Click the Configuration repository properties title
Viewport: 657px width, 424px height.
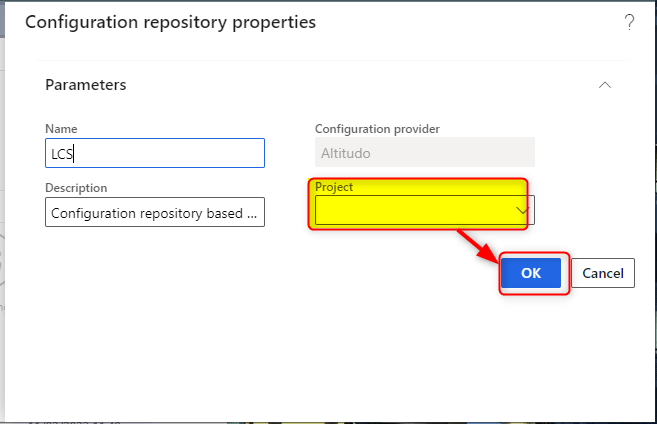(170, 22)
